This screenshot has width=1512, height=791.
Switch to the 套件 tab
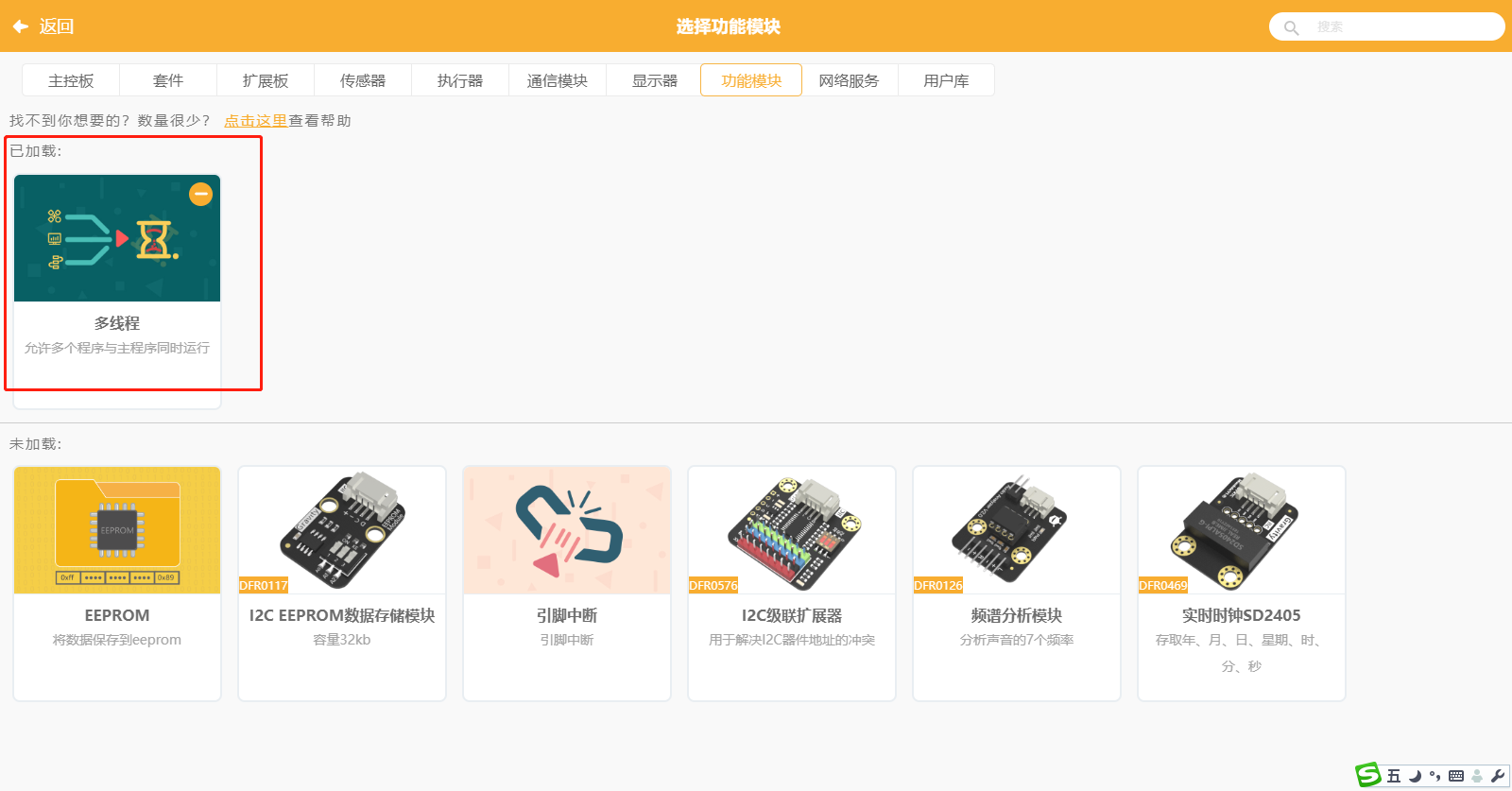point(168,80)
